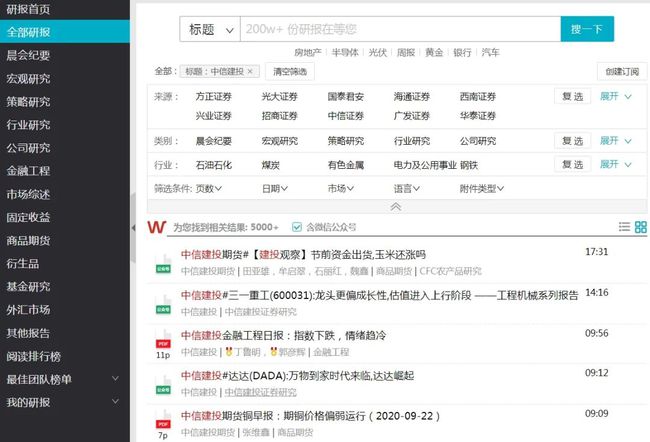Open 阅读排行榜 in the sidebar

(x=34, y=356)
